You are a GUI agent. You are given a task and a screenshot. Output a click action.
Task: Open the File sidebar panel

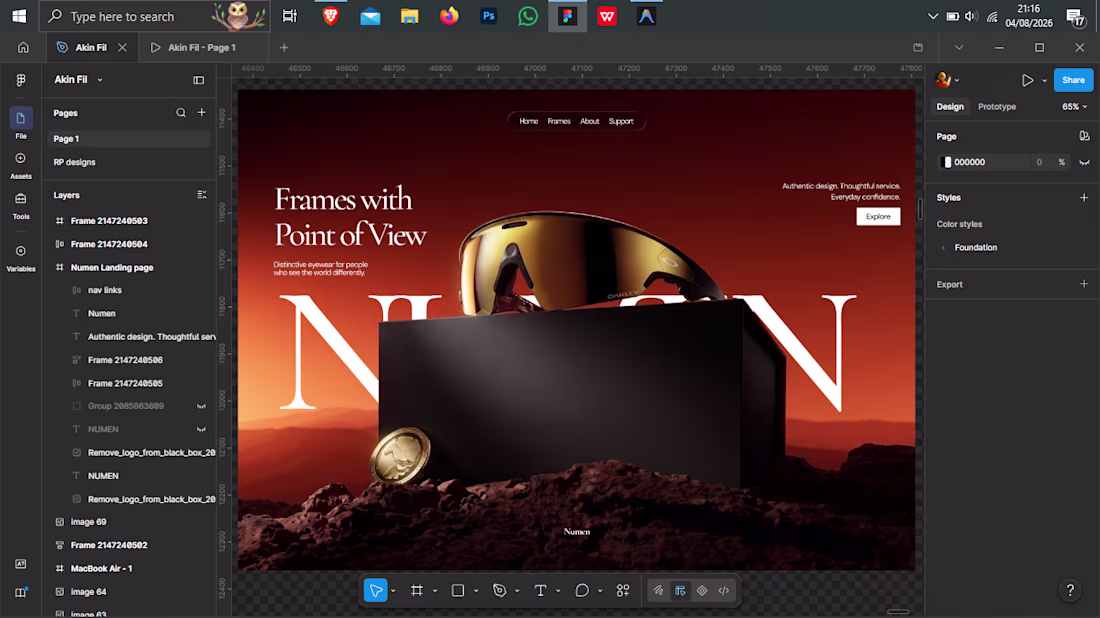coord(21,123)
